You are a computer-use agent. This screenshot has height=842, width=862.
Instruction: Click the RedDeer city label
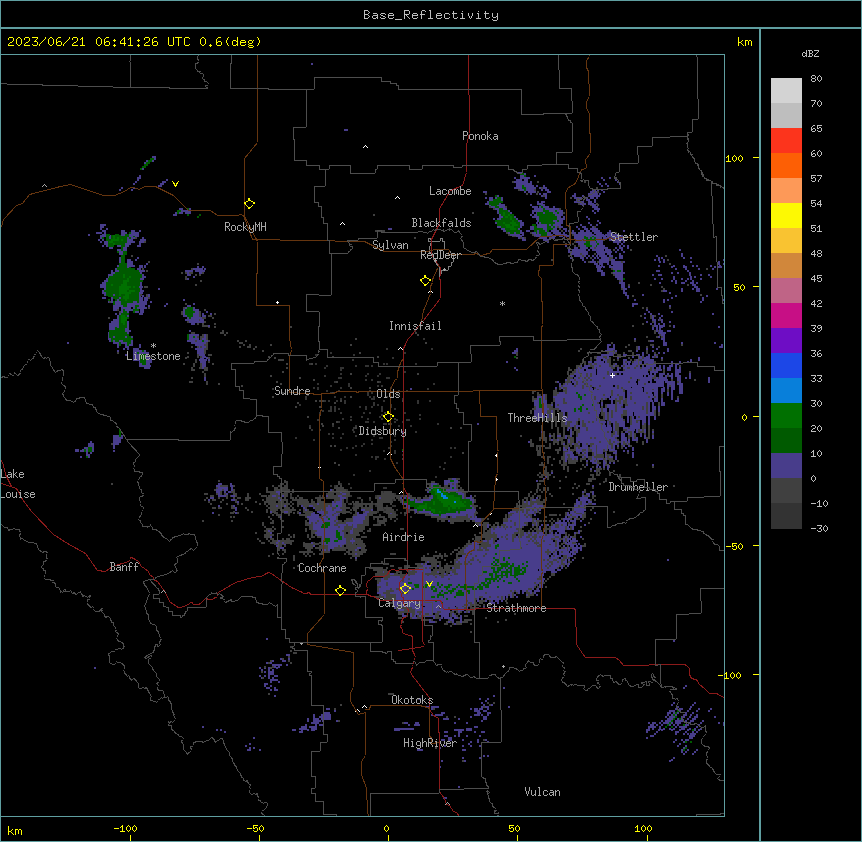click(440, 255)
